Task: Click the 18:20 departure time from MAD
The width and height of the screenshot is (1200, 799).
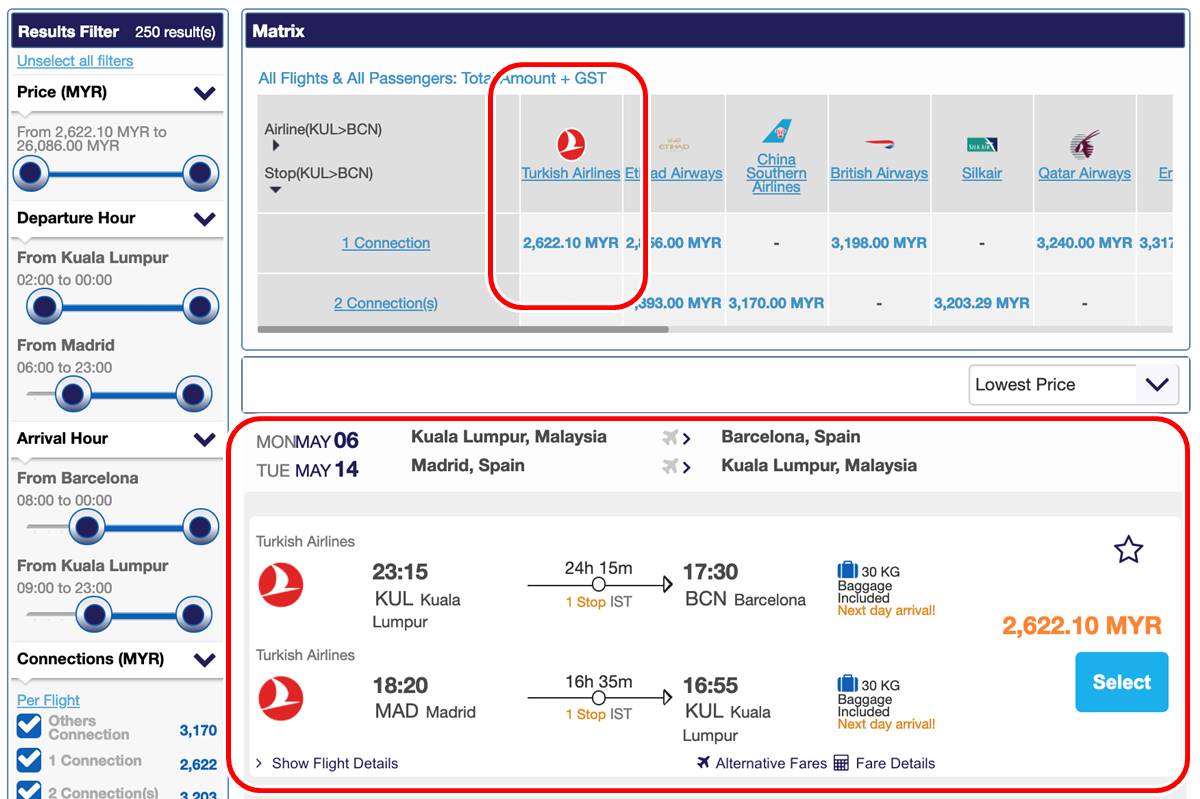Action: pos(400,686)
